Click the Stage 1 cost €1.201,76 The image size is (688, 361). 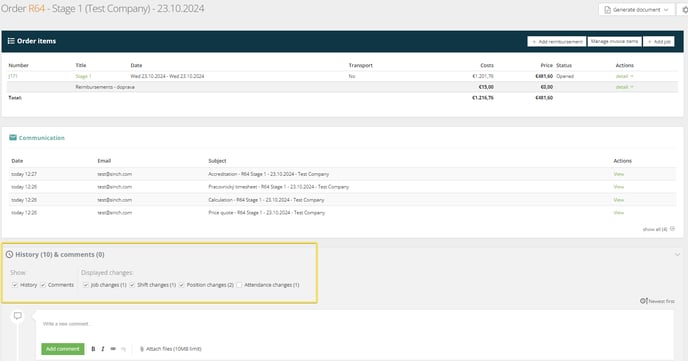tap(483, 76)
